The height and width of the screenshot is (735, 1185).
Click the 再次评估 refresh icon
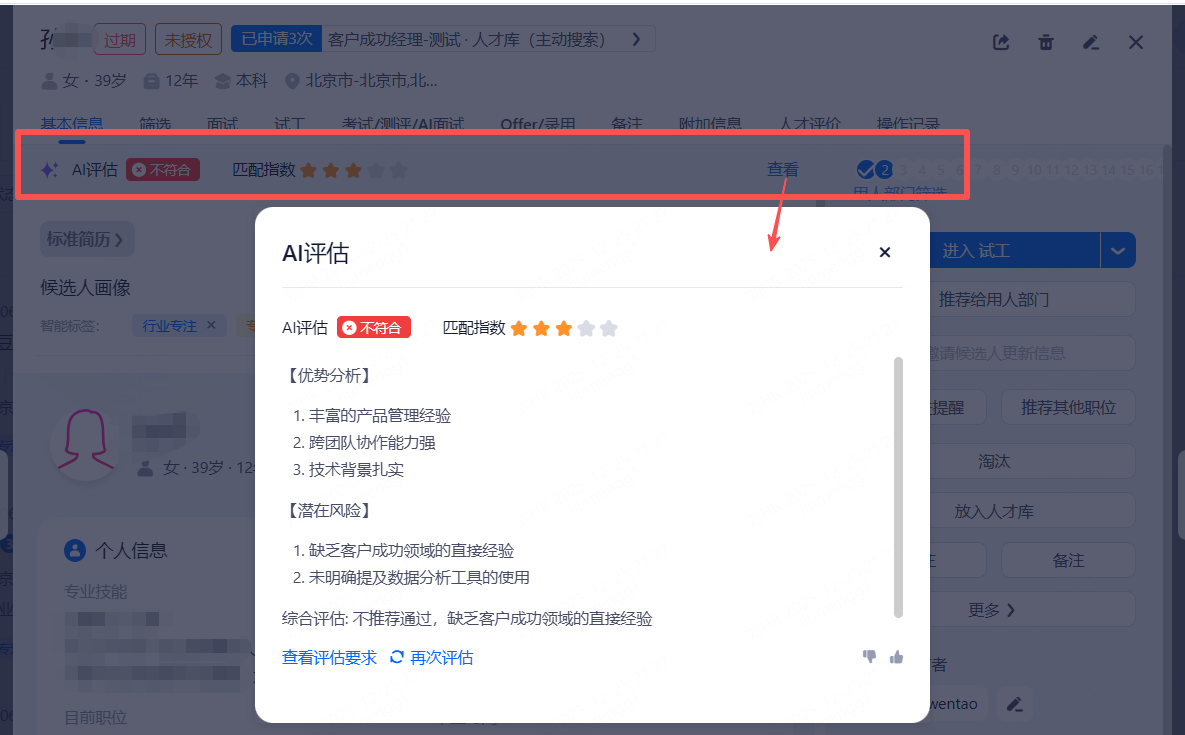(397, 657)
